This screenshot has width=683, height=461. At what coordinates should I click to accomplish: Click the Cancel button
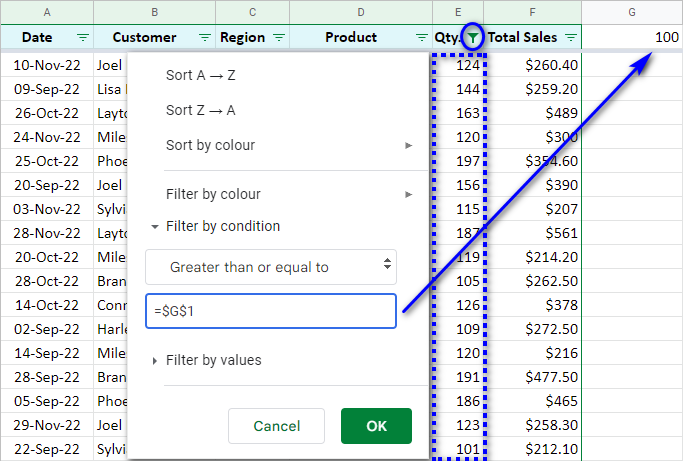click(277, 426)
